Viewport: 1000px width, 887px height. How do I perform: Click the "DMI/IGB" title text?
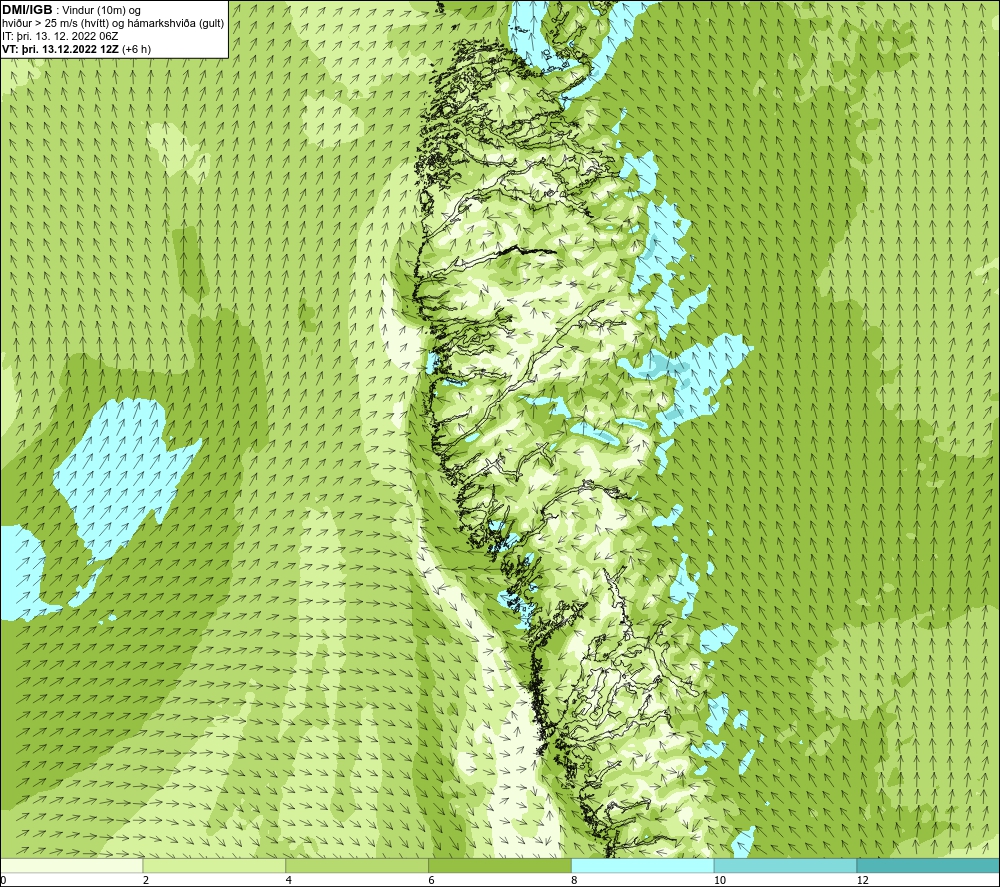pyautogui.click(x=27, y=10)
